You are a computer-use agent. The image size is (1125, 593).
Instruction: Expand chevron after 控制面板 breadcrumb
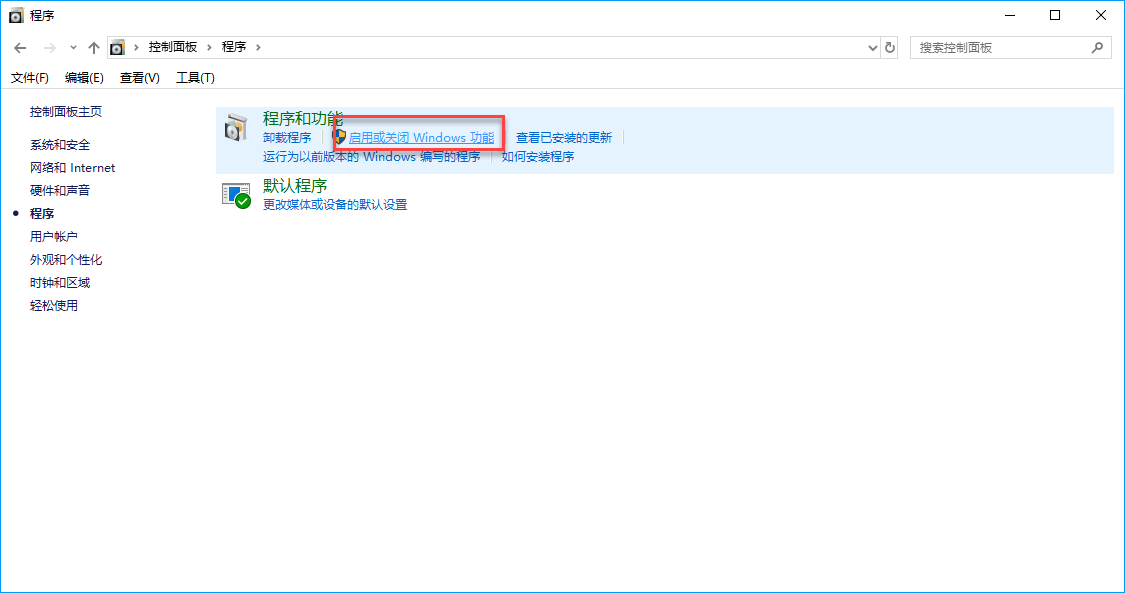coord(210,47)
